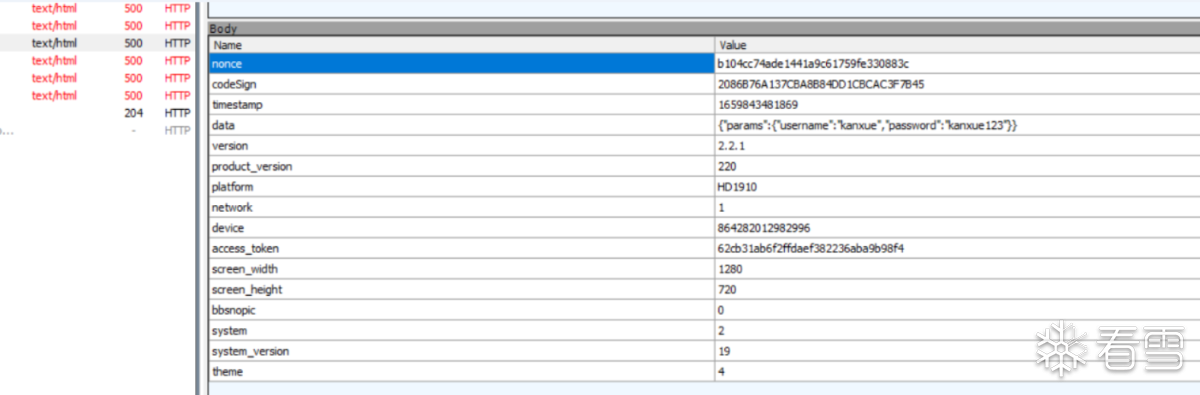Click the version value 2.2.1
Screen dimensions: 1200x395
731,145
